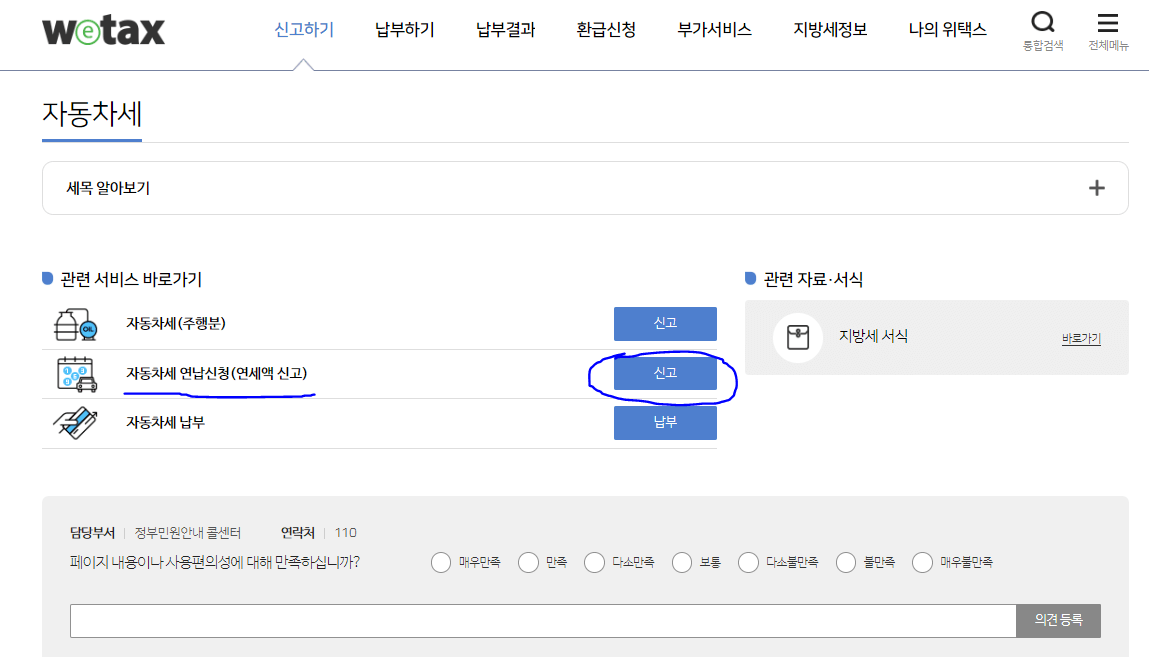Click the wetax logo
The height and width of the screenshot is (657, 1149).
[103, 30]
